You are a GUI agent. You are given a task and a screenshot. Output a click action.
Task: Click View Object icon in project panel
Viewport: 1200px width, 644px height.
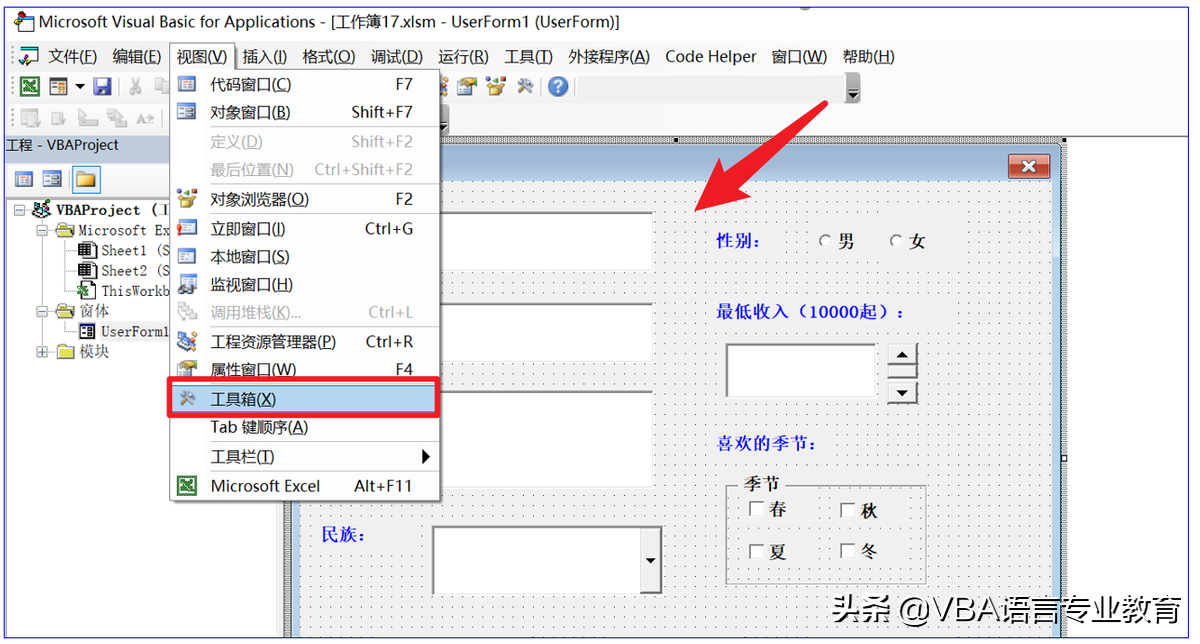point(52,179)
